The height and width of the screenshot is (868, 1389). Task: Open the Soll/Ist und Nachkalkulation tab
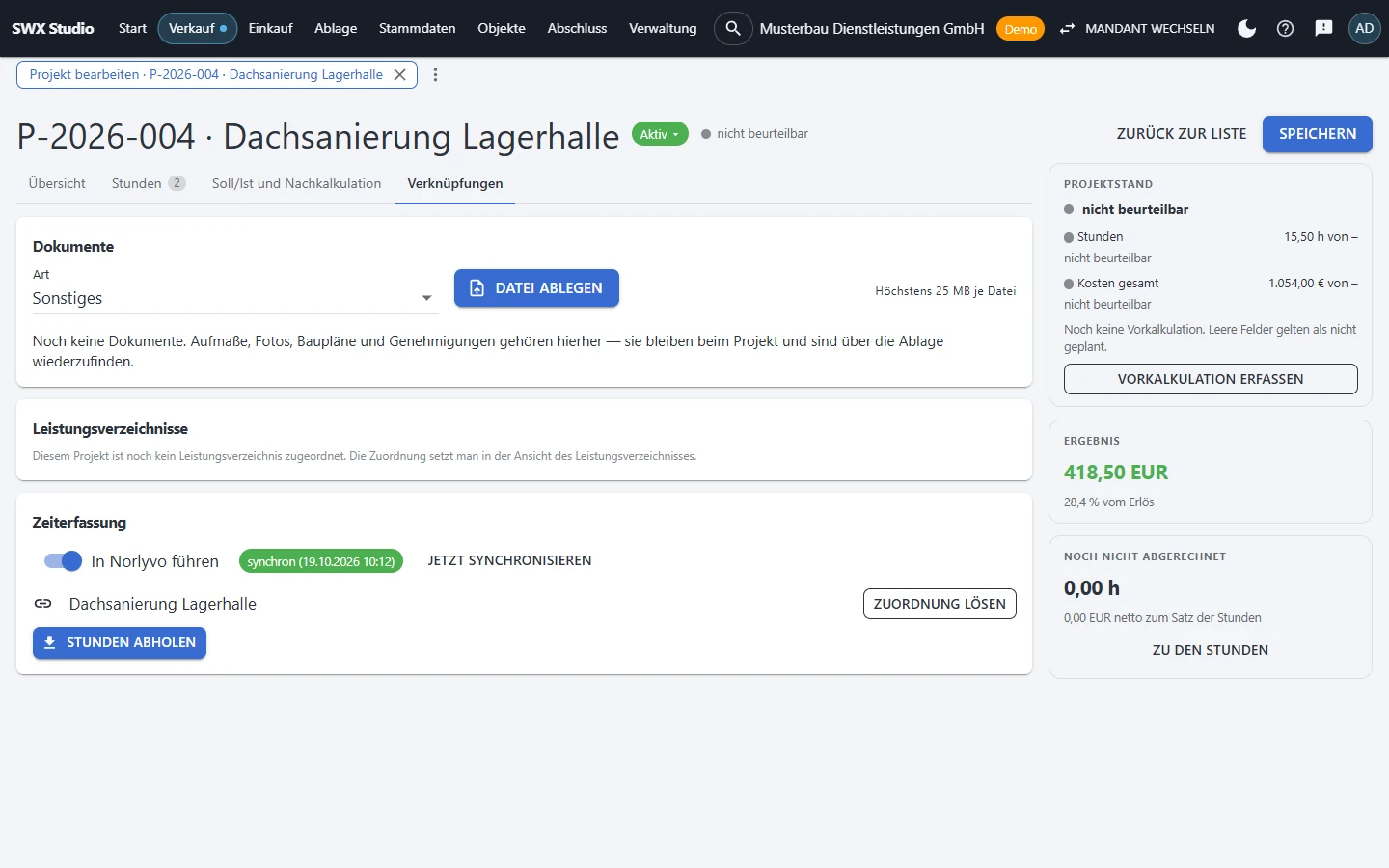pos(296,183)
